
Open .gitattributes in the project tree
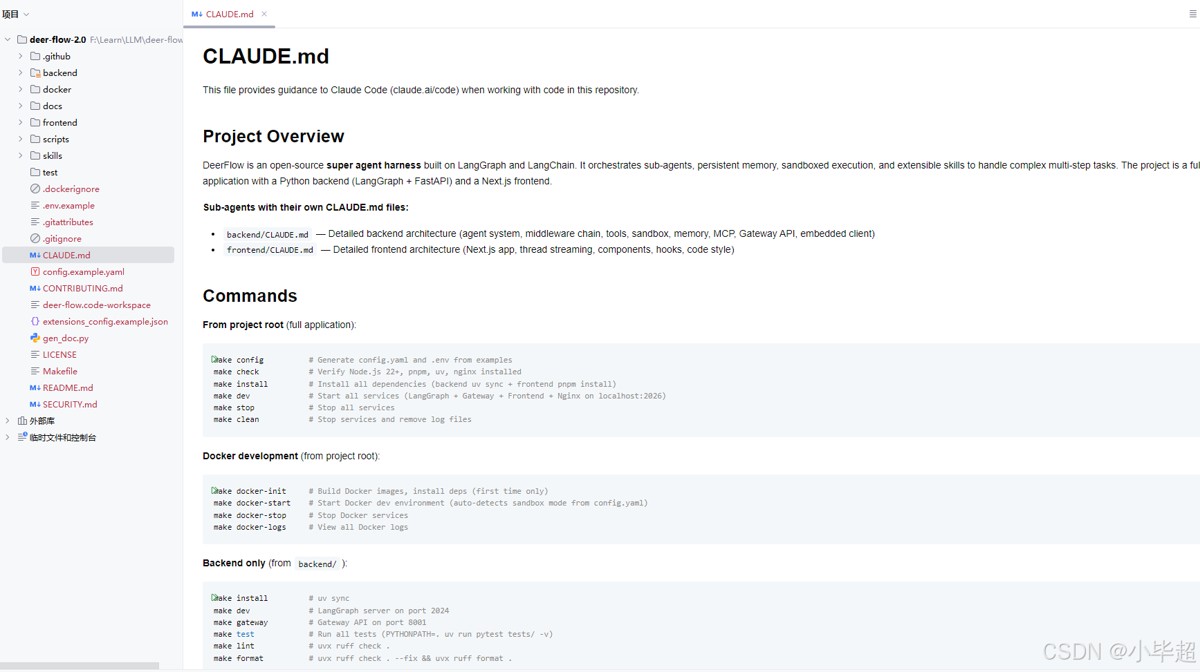tap(68, 222)
